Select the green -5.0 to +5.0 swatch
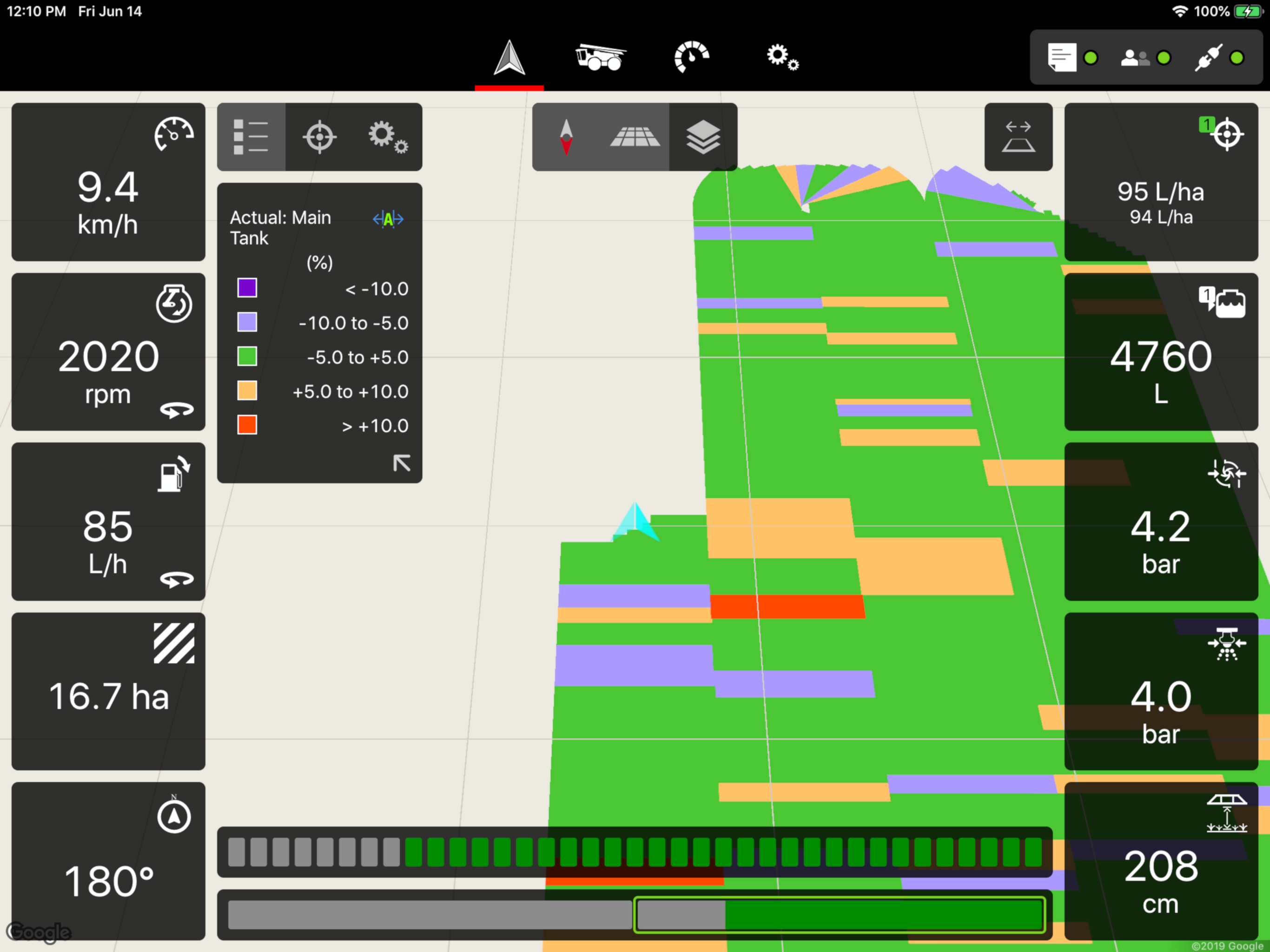 [247, 357]
